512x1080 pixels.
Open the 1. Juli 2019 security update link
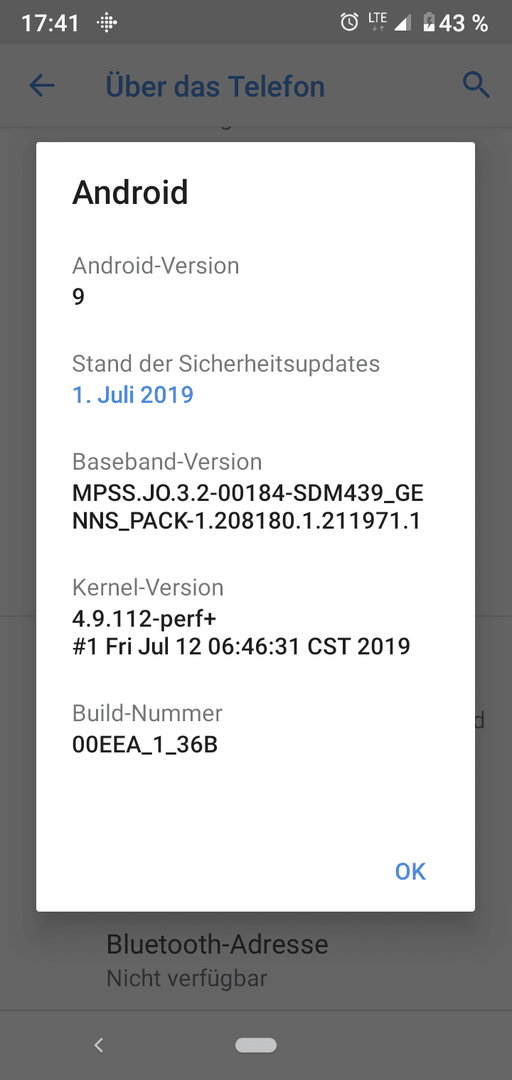point(133,395)
